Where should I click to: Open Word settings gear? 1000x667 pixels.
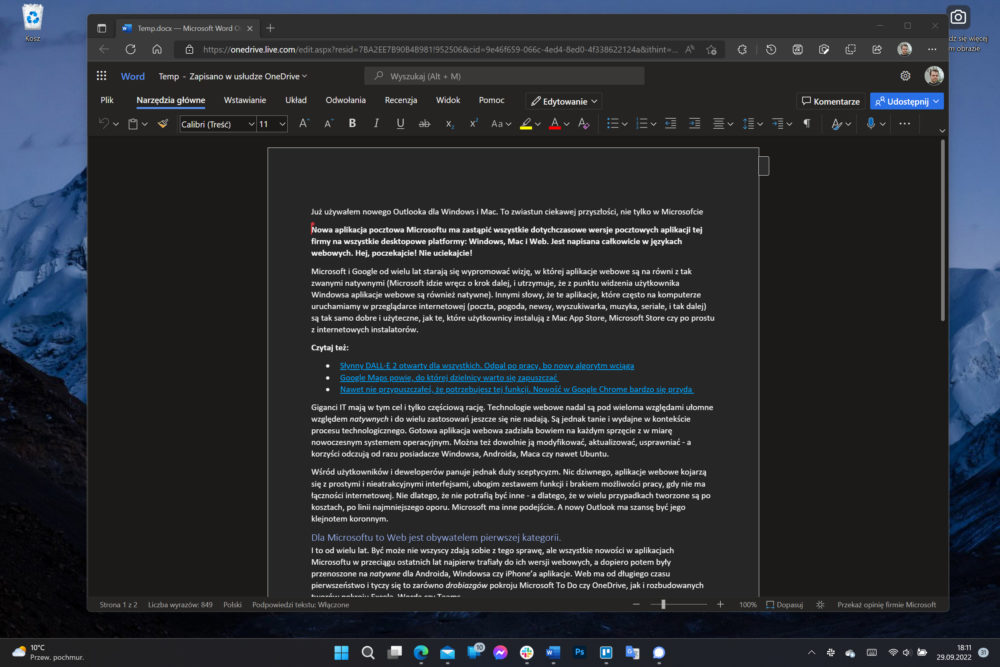905,76
